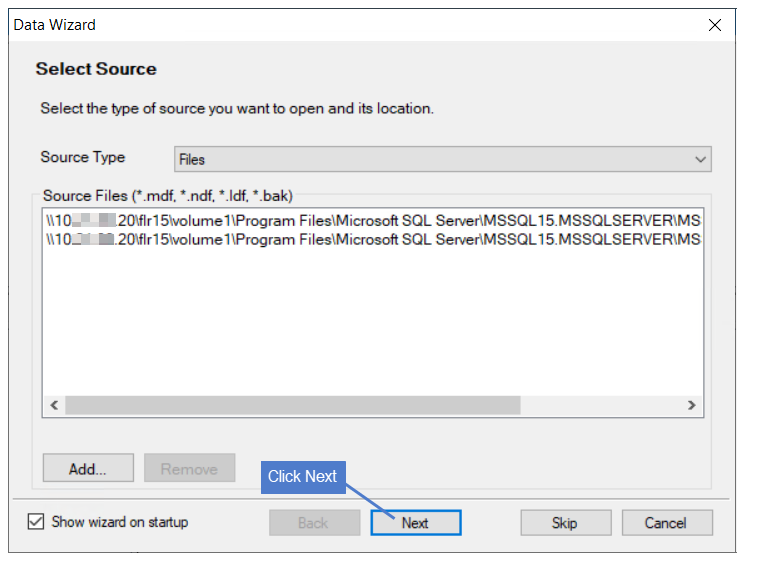
Task: Click the blue "Click Next" callout label
Action: (x=303, y=477)
